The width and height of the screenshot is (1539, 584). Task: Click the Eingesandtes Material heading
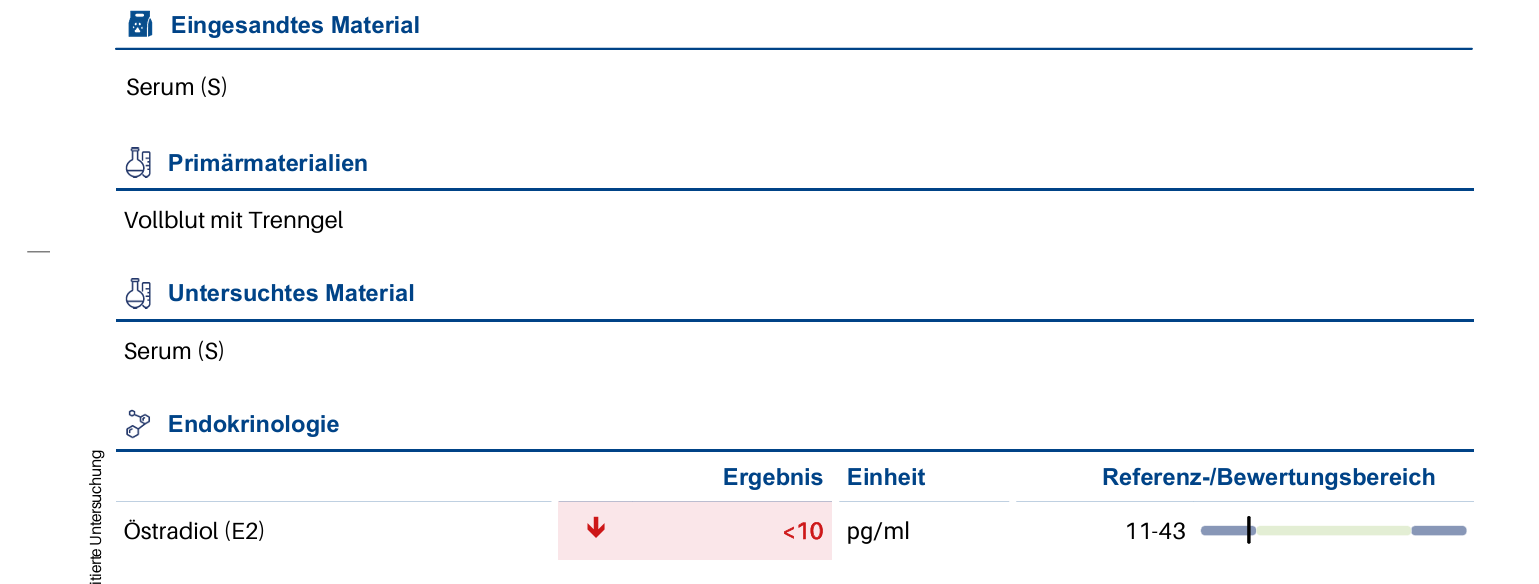[x=295, y=25]
